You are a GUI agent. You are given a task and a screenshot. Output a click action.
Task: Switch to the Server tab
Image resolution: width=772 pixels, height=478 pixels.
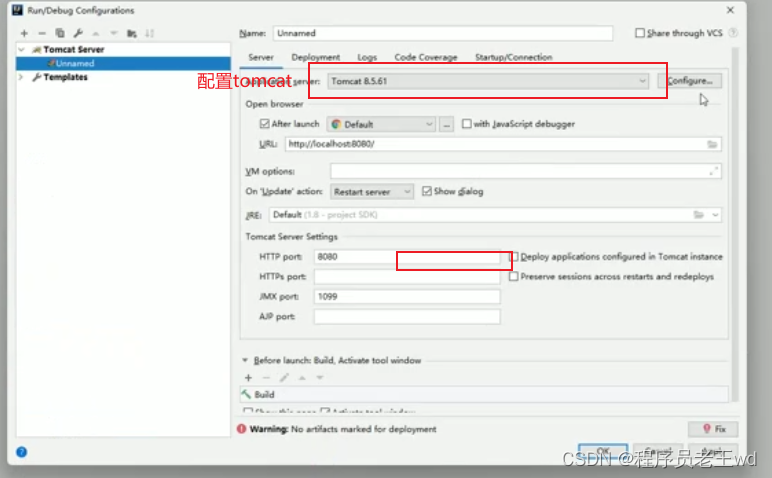pyautogui.click(x=261, y=57)
